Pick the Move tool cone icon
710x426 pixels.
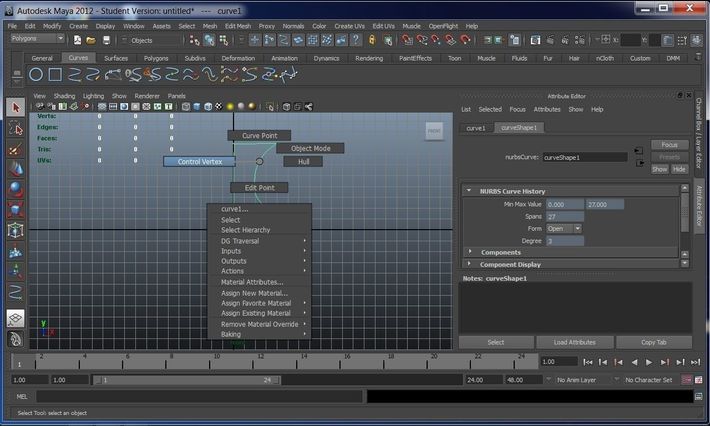16,169
